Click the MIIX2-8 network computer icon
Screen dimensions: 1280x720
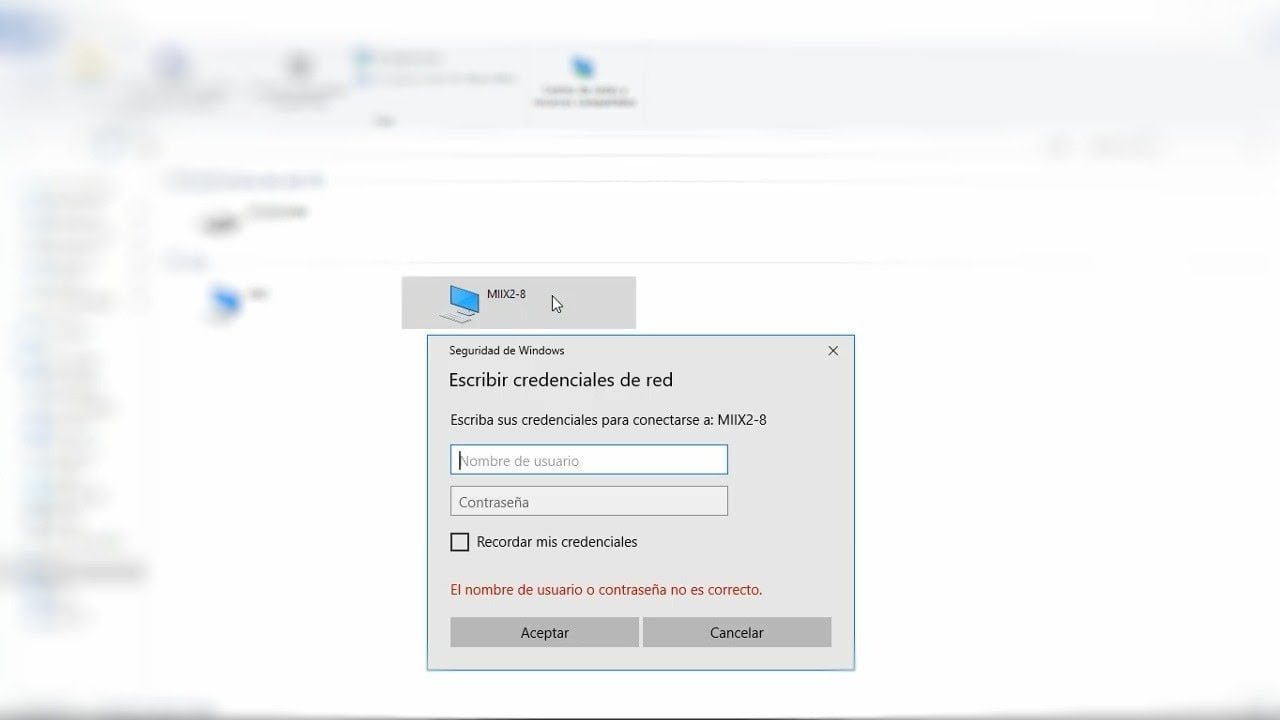point(460,303)
